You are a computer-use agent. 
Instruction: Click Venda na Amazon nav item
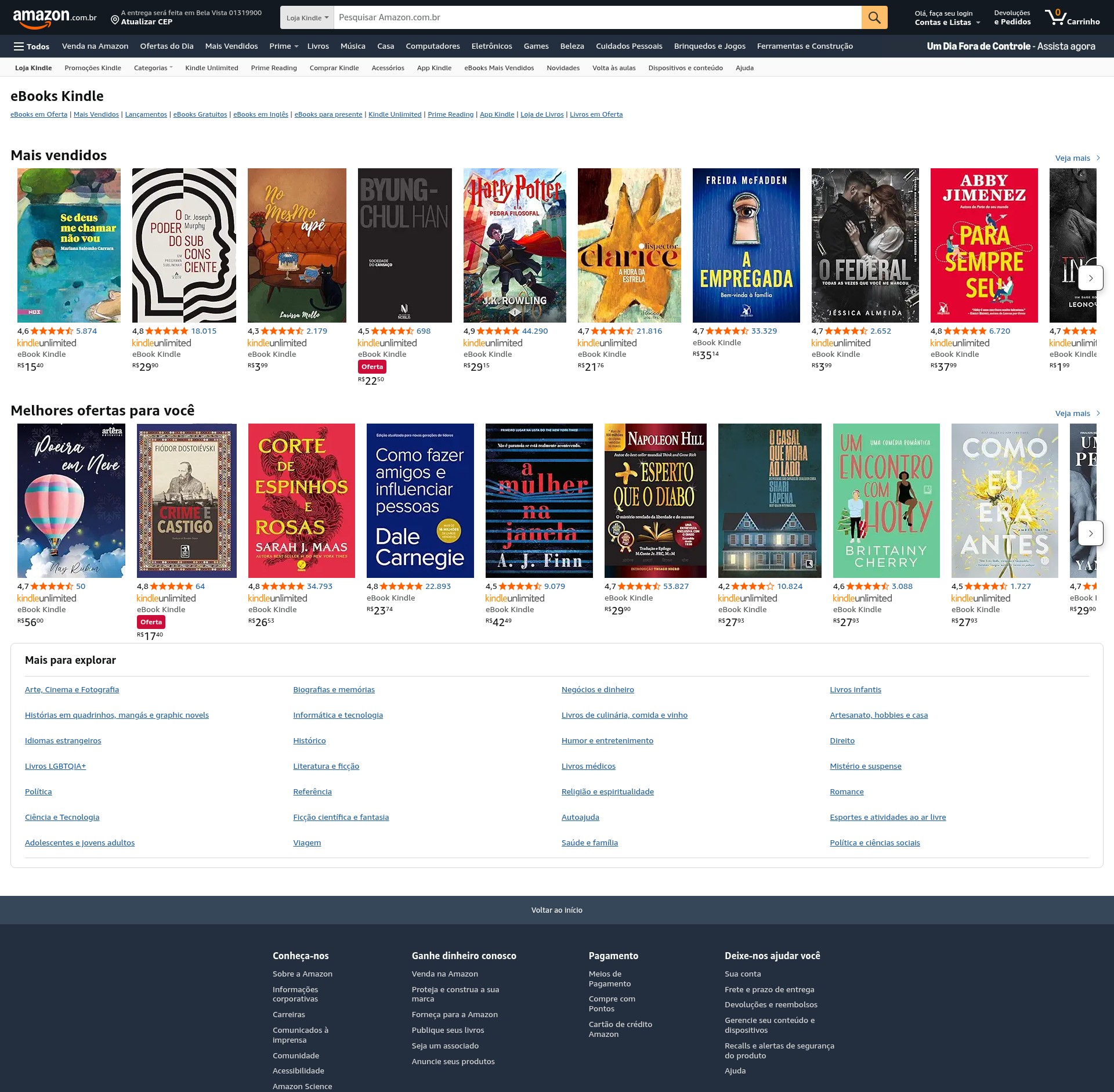pyautogui.click(x=95, y=46)
